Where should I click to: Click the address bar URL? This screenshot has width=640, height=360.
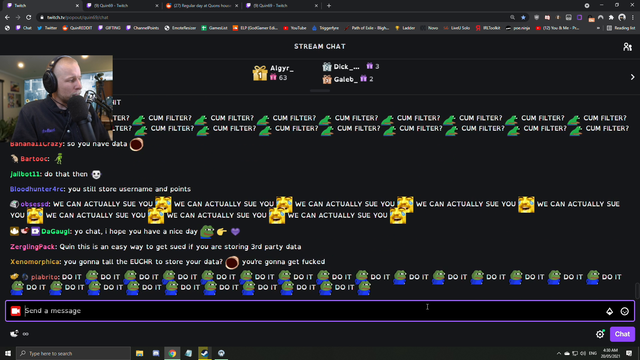pos(78,18)
